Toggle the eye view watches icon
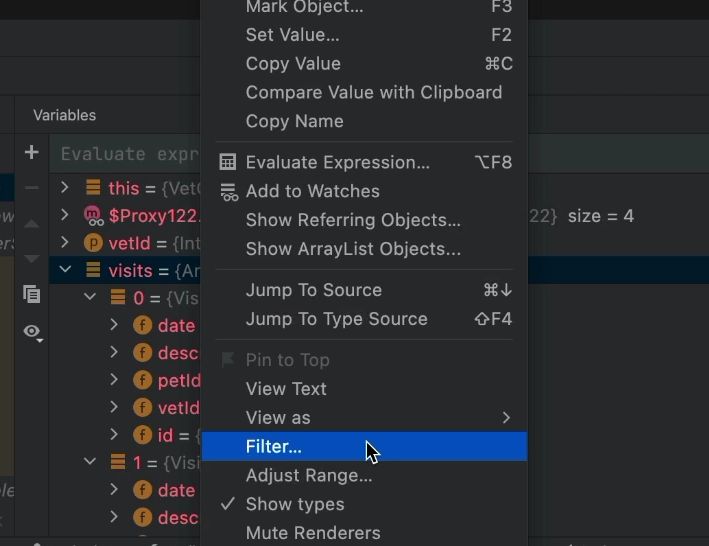This screenshot has height=546, width=709. click(32, 331)
